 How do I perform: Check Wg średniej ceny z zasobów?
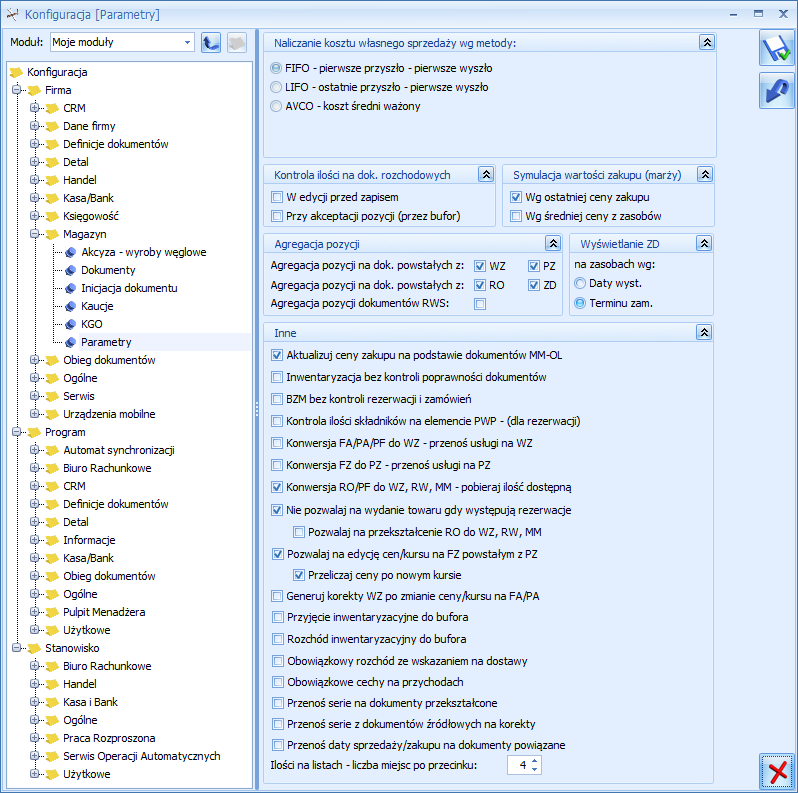516,216
